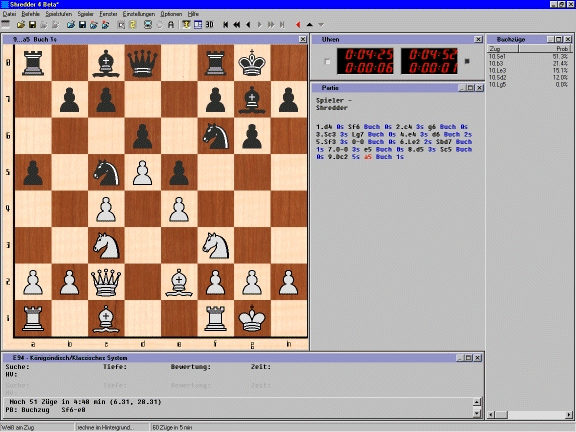Click the red left arrow toolbar icon

[x=298, y=25]
